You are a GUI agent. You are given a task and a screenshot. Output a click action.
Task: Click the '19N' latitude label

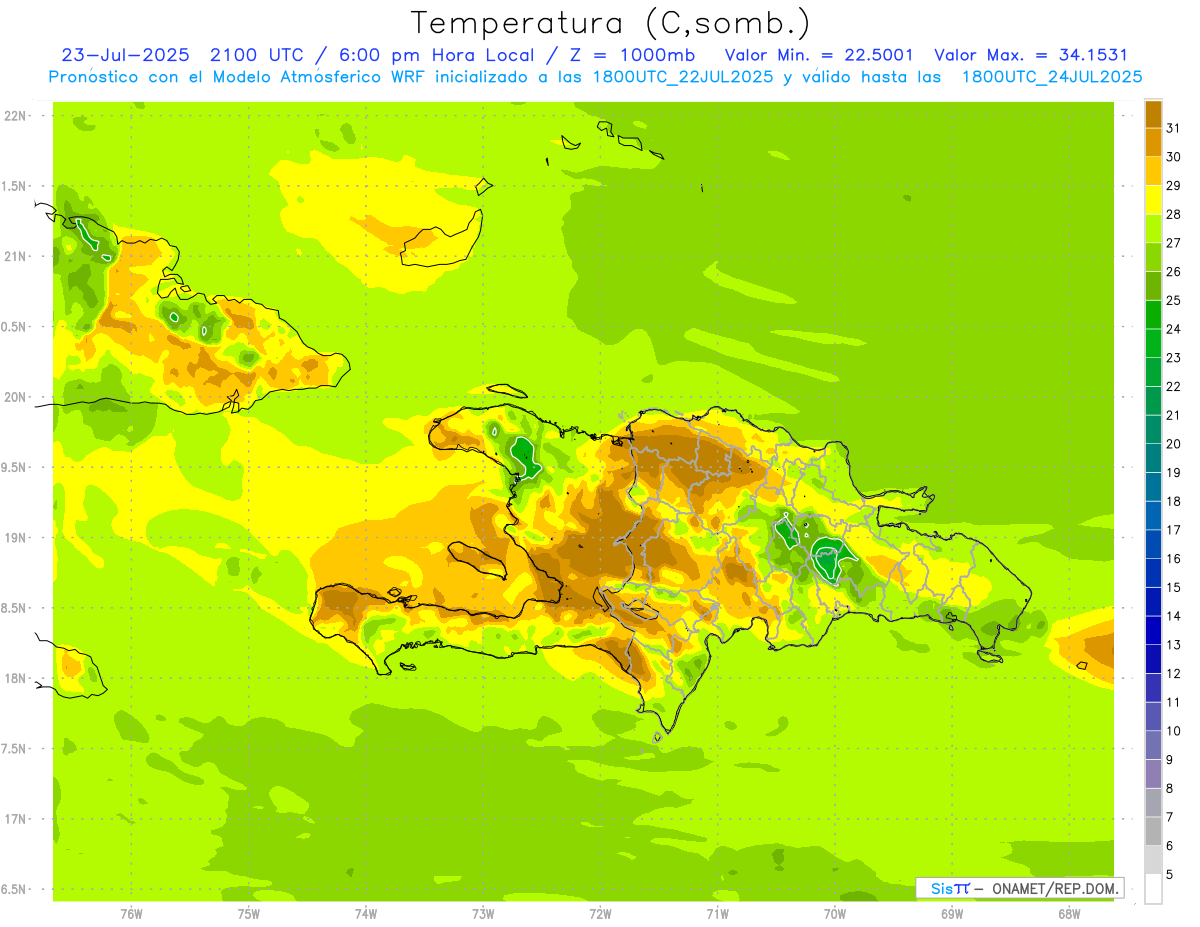point(14,537)
